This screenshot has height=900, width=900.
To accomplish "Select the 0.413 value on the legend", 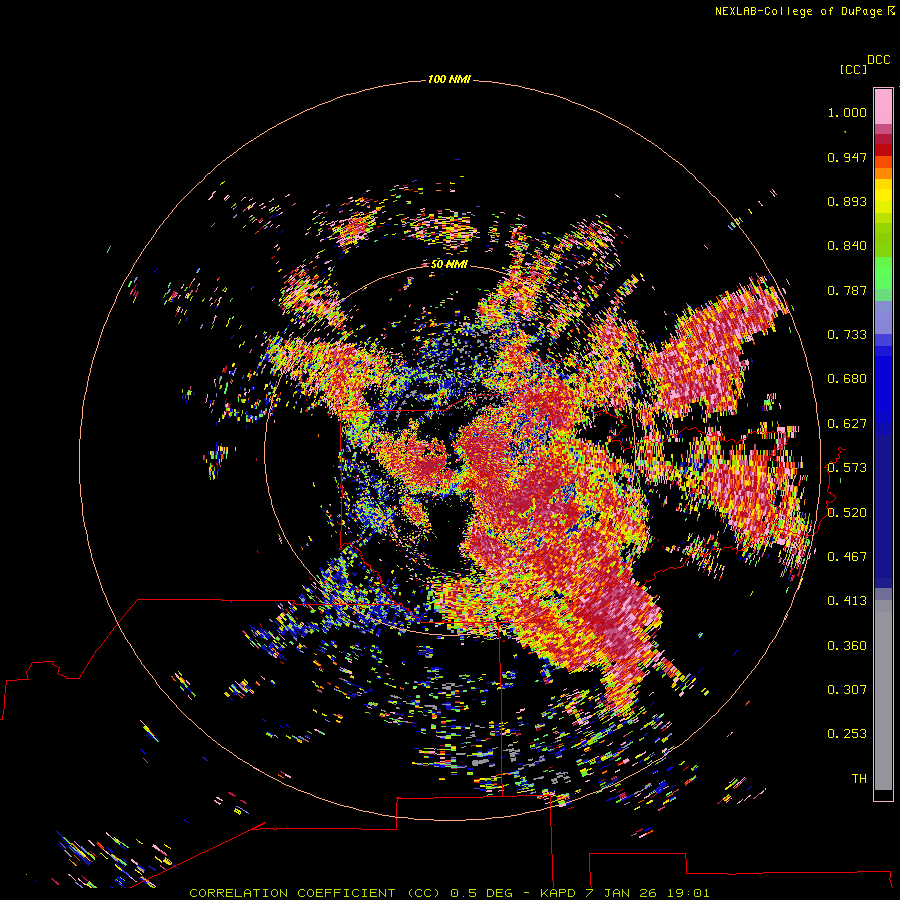I will point(847,601).
